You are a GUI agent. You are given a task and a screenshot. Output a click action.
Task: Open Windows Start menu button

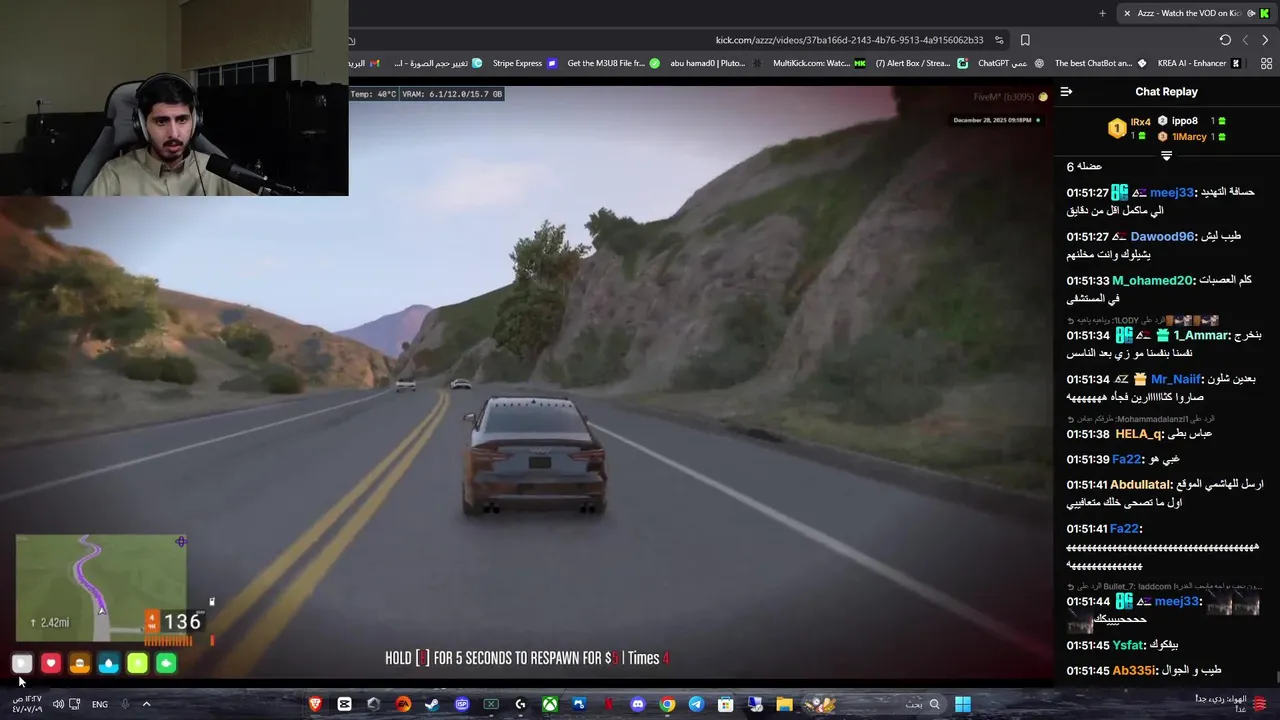tap(962, 704)
